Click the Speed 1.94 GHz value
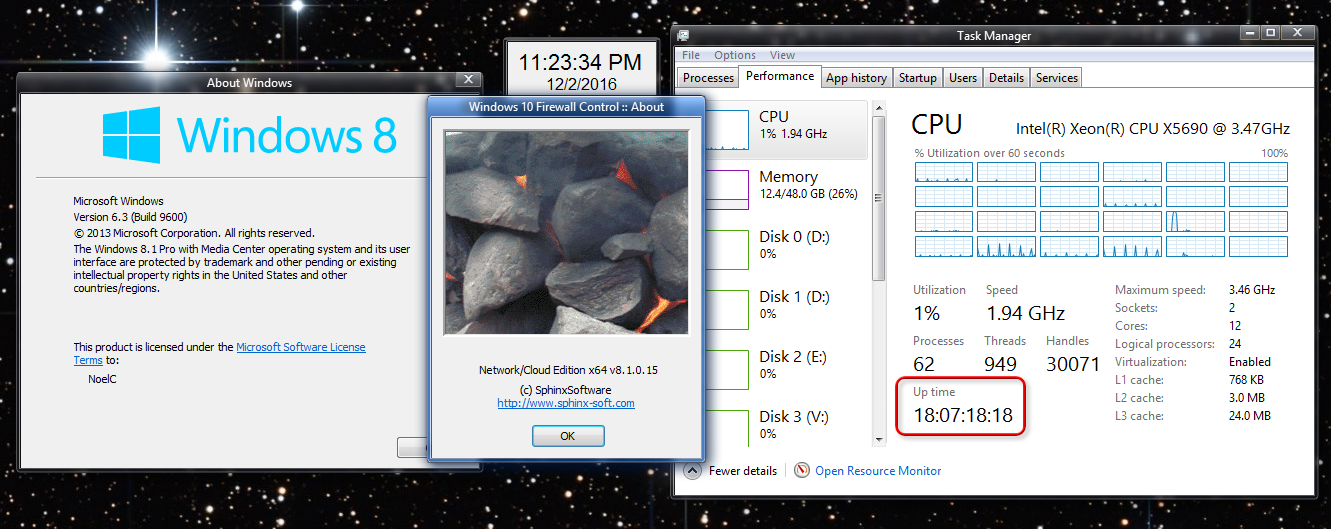Screen dimensions: 1331x529 1026,313
